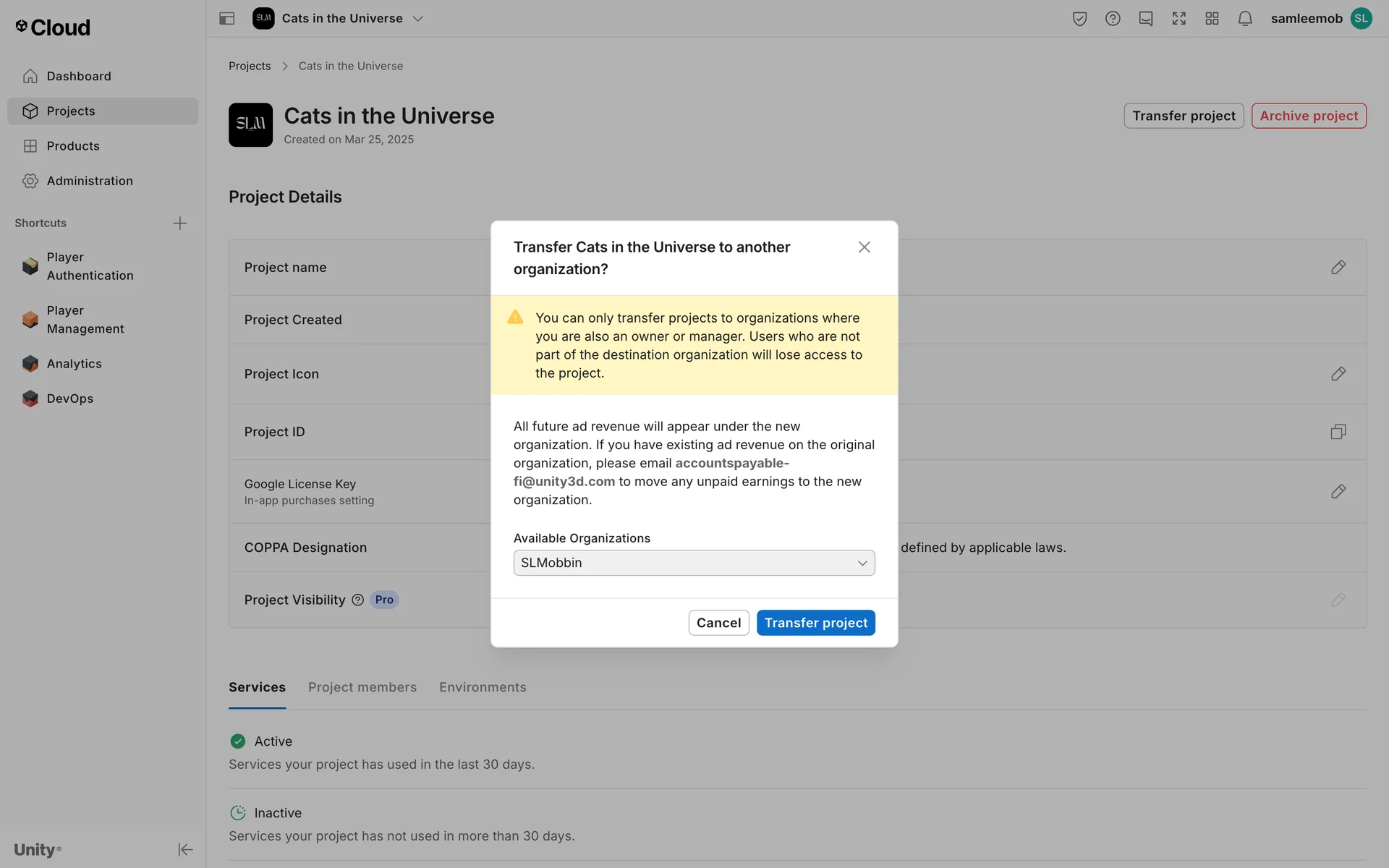Click Project Visibility help icon
Image resolution: width=1389 pixels, height=868 pixels.
357,600
